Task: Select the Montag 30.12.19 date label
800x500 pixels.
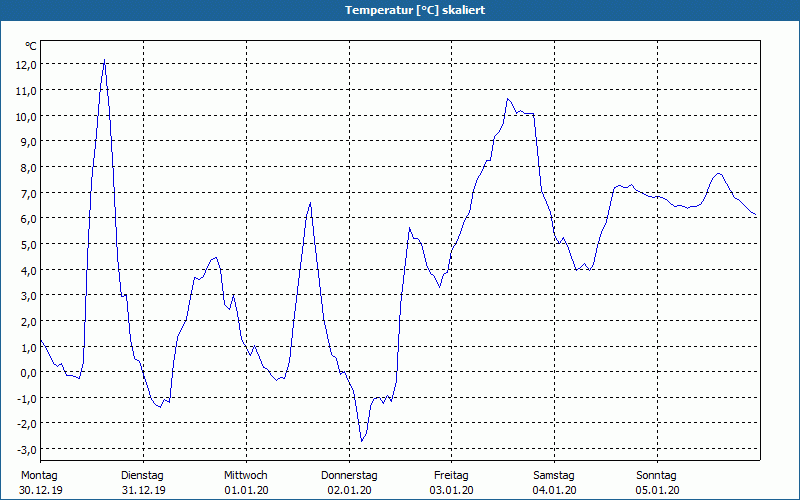Action: 41,483
